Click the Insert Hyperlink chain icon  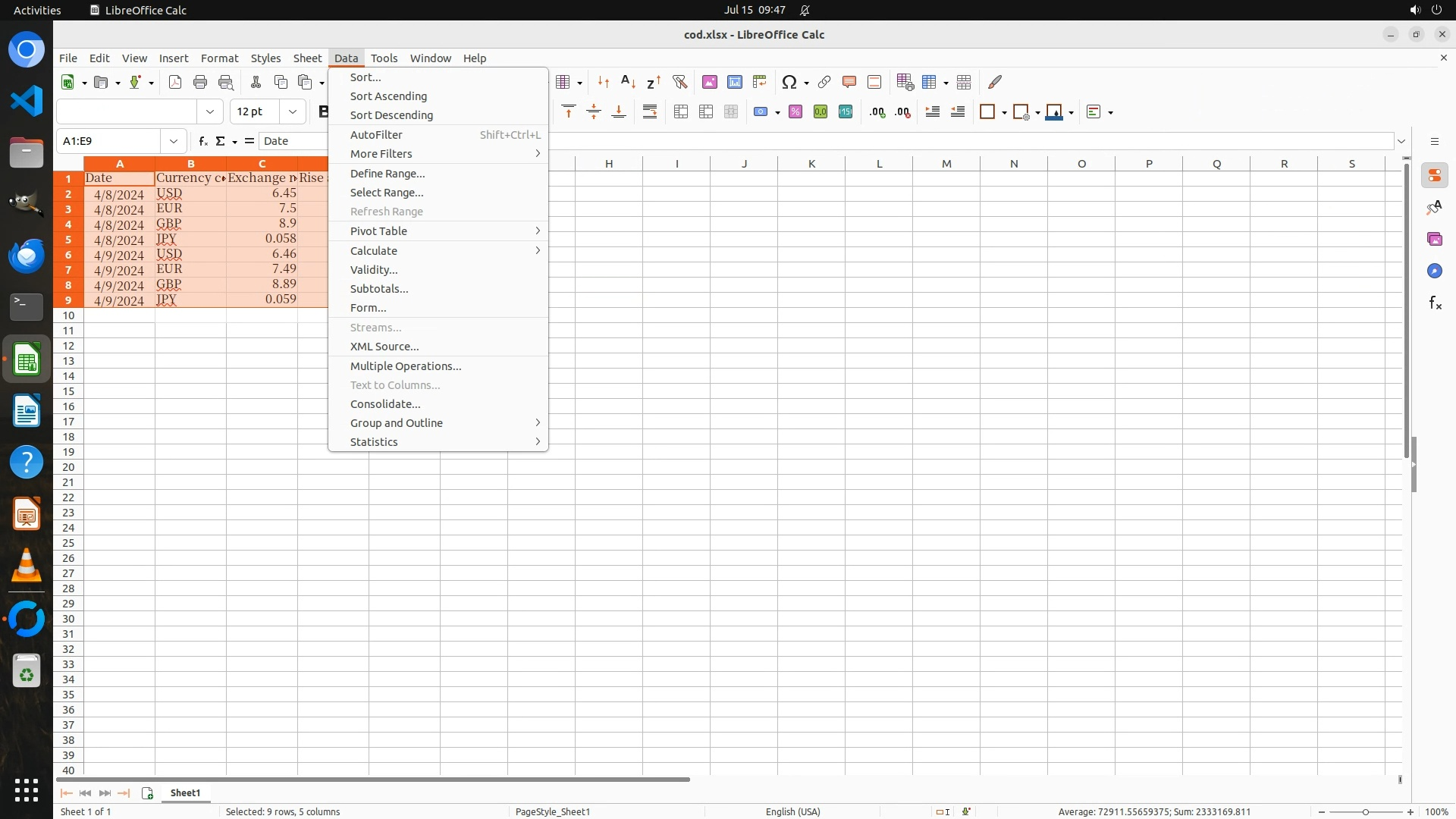tap(824, 82)
